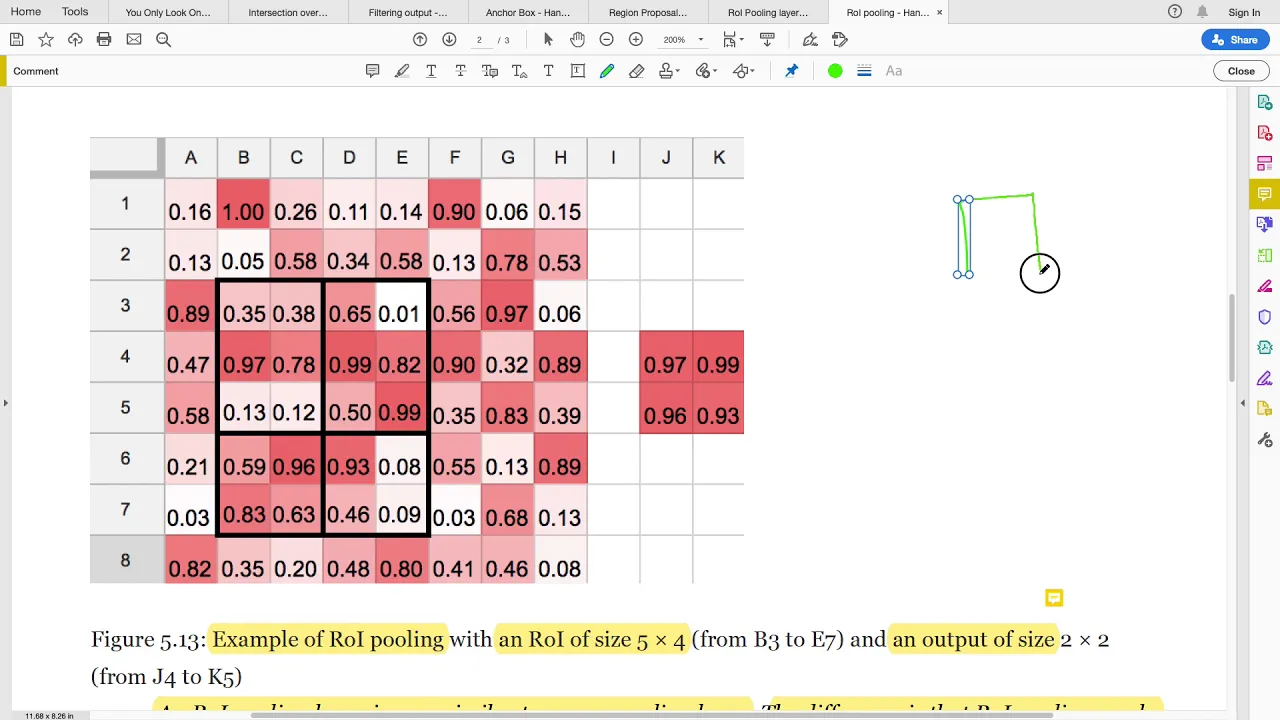Print the document using printer icon

point(104,39)
